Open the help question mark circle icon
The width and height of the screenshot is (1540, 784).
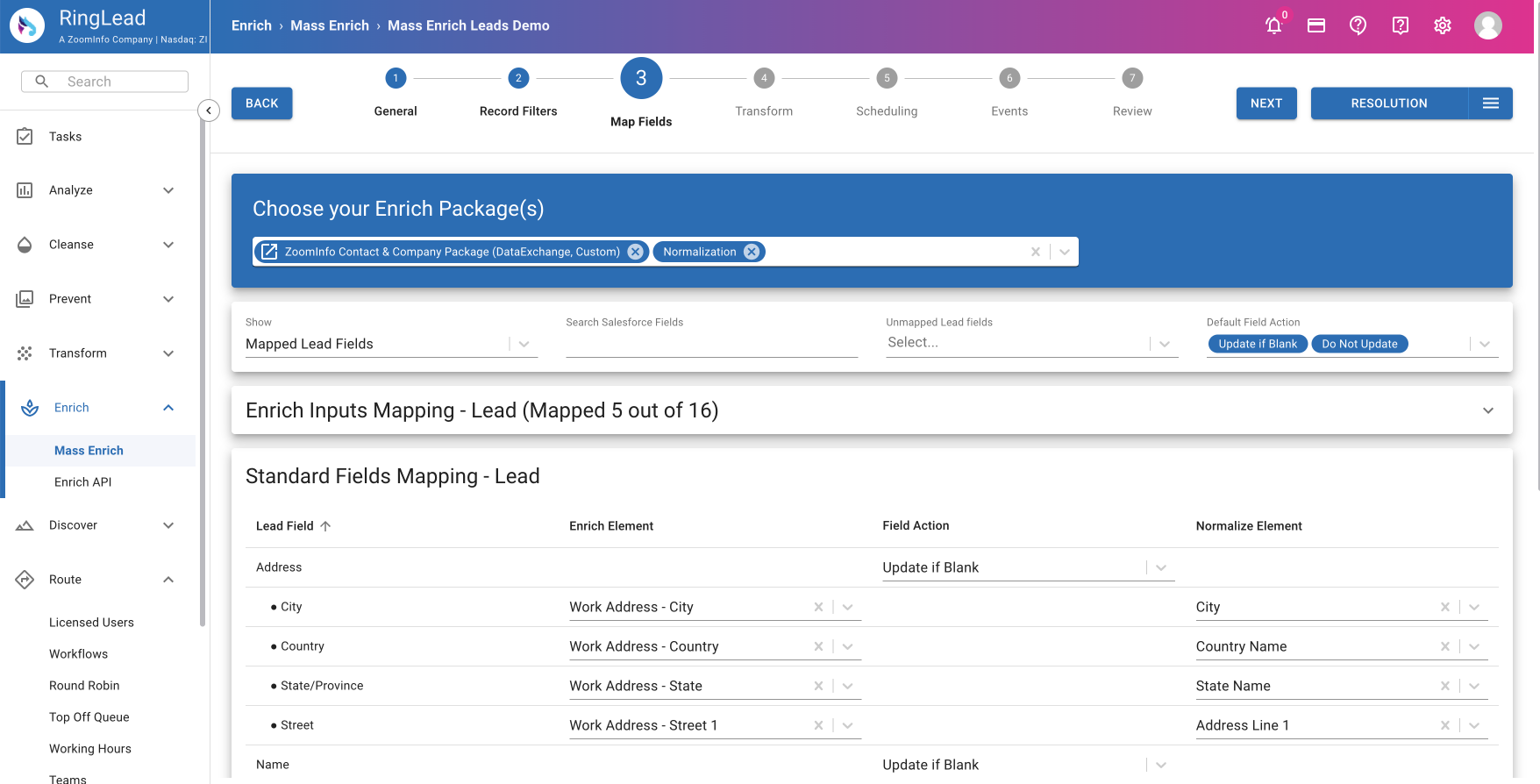(x=1358, y=25)
